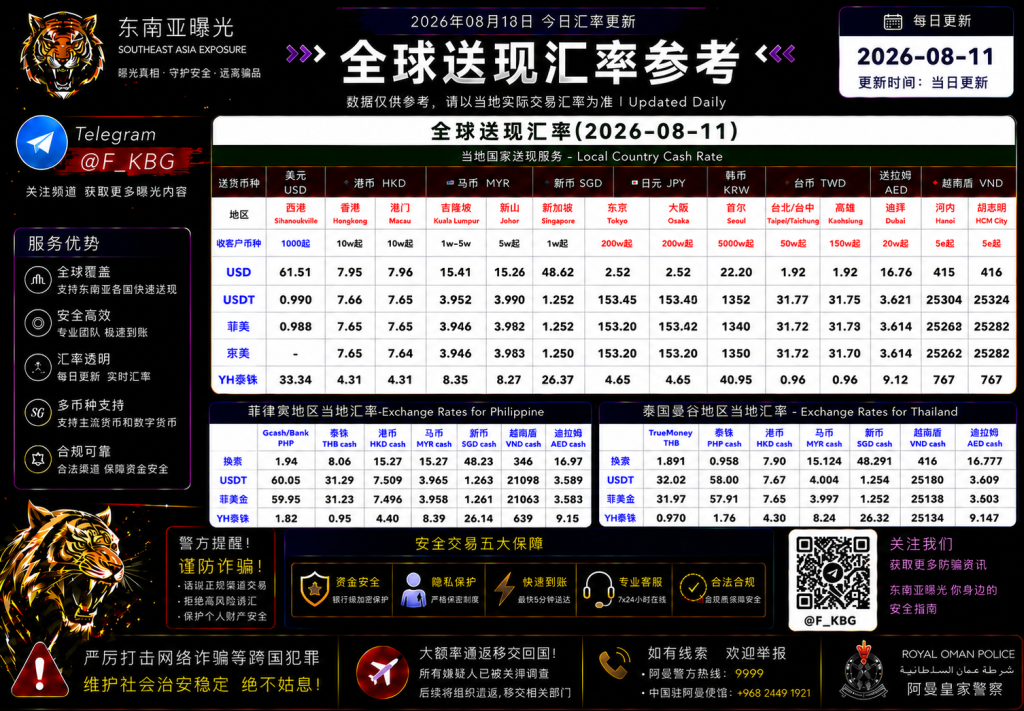The width and height of the screenshot is (1024, 711).
Task: Click the +968 2449 1921 embassy phone number
Action: click(773, 693)
